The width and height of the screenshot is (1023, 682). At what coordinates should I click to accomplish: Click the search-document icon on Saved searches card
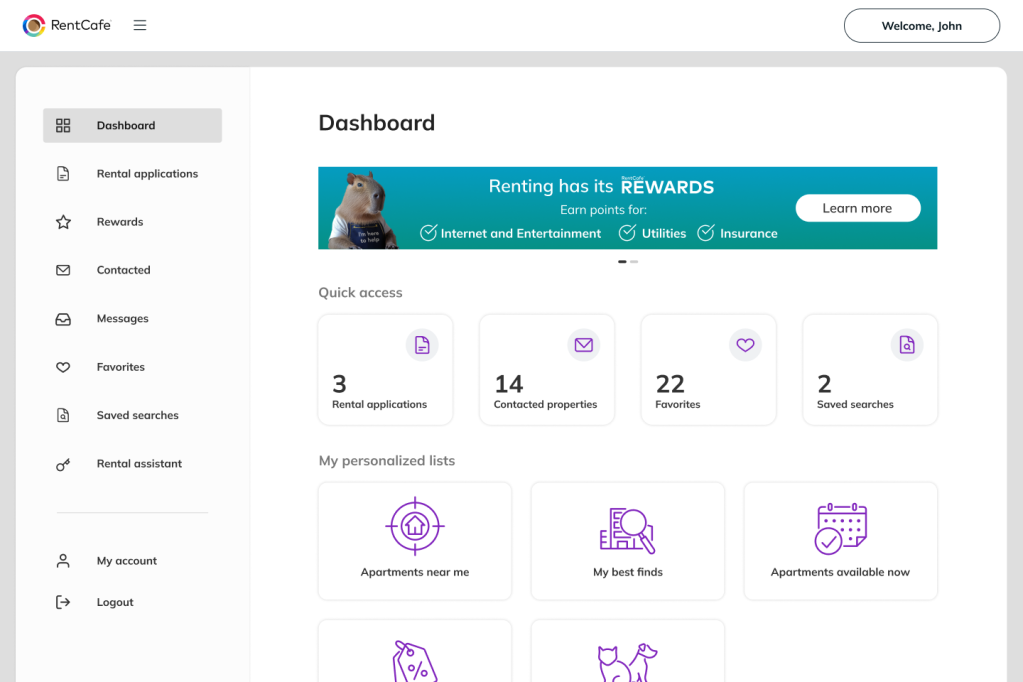(907, 345)
